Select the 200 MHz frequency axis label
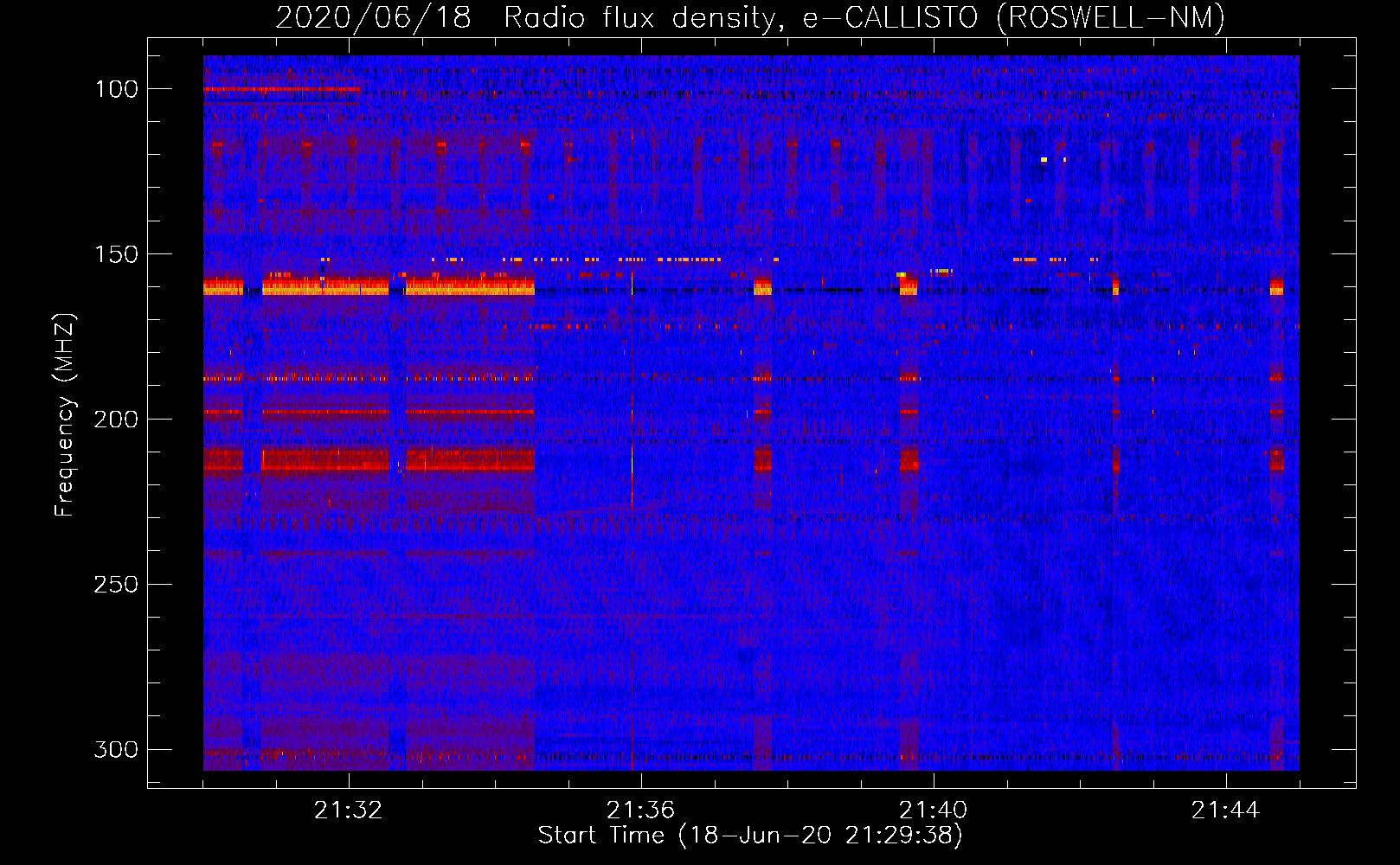 pyautogui.click(x=117, y=420)
